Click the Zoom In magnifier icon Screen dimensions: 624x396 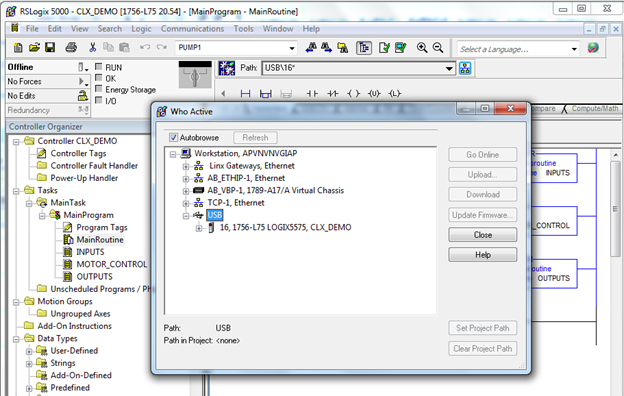point(422,48)
